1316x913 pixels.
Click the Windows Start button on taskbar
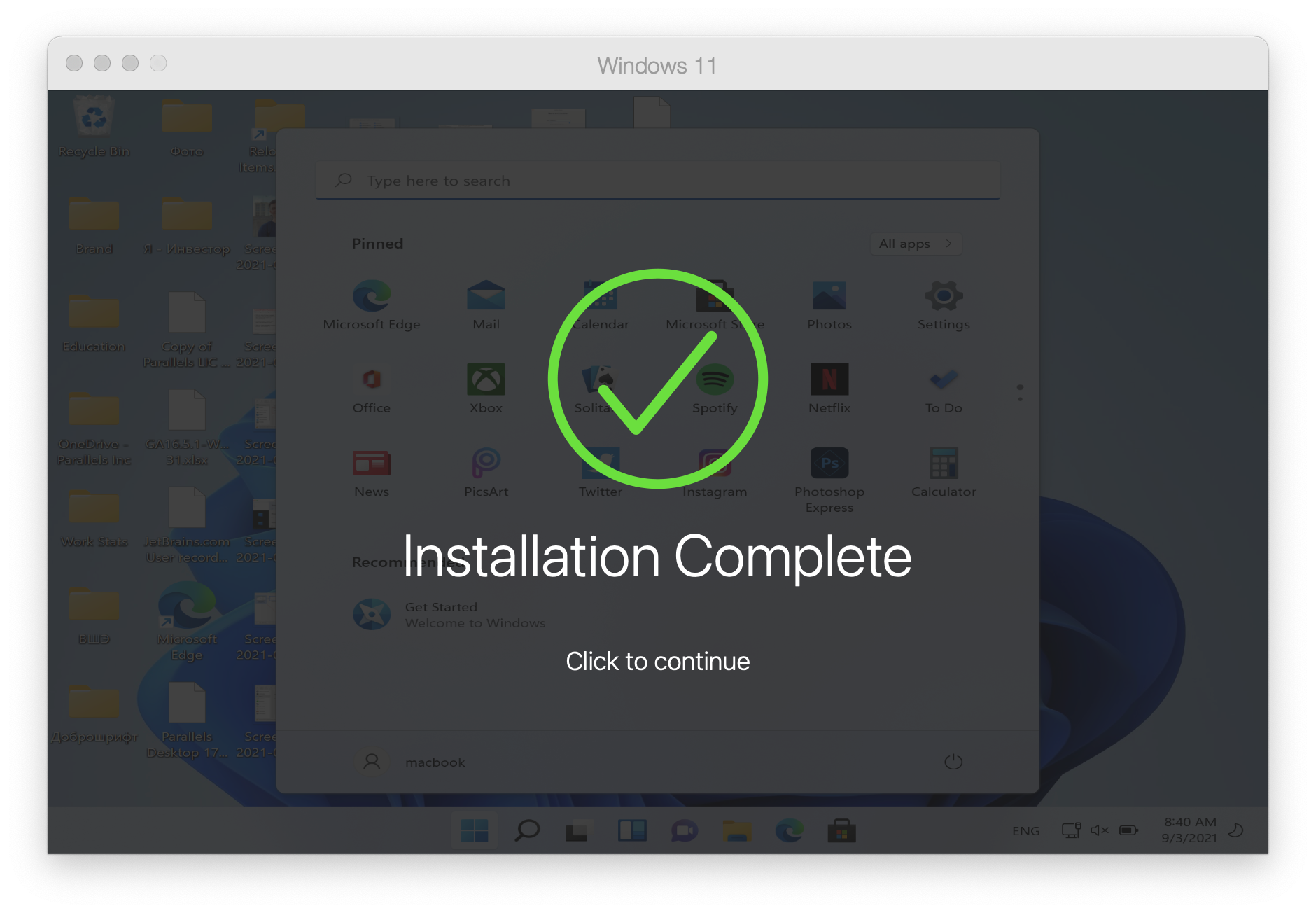pos(474,831)
